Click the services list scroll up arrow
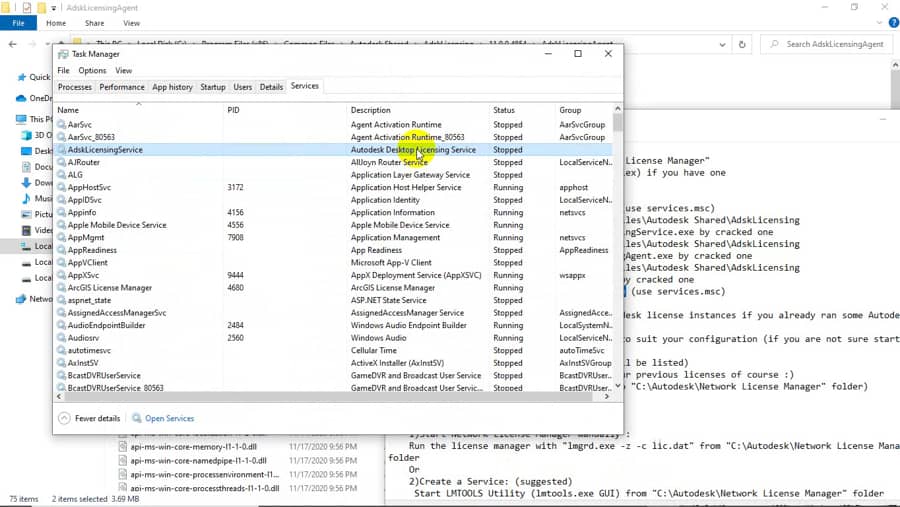 click(x=618, y=109)
